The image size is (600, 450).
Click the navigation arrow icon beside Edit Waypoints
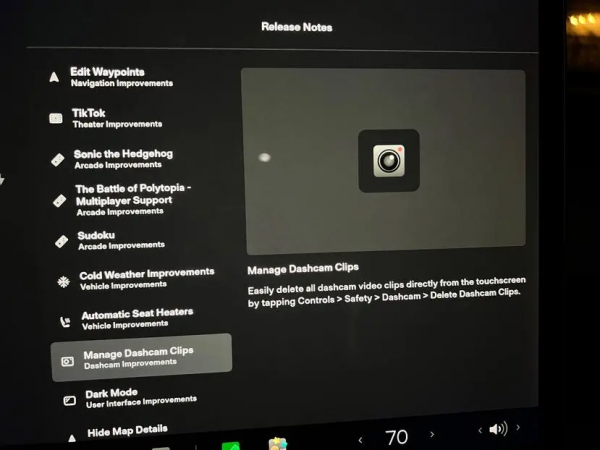click(54, 77)
